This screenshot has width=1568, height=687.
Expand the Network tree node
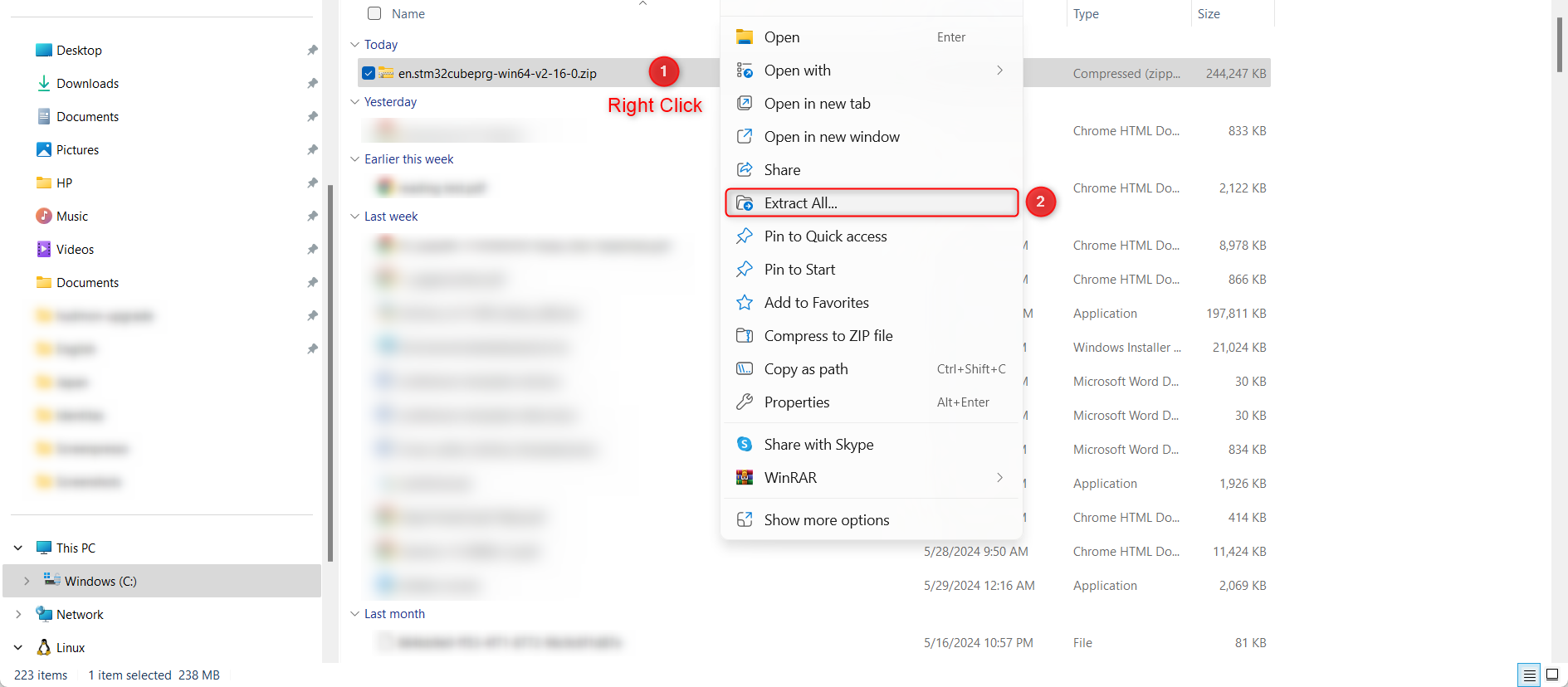click(18, 614)
